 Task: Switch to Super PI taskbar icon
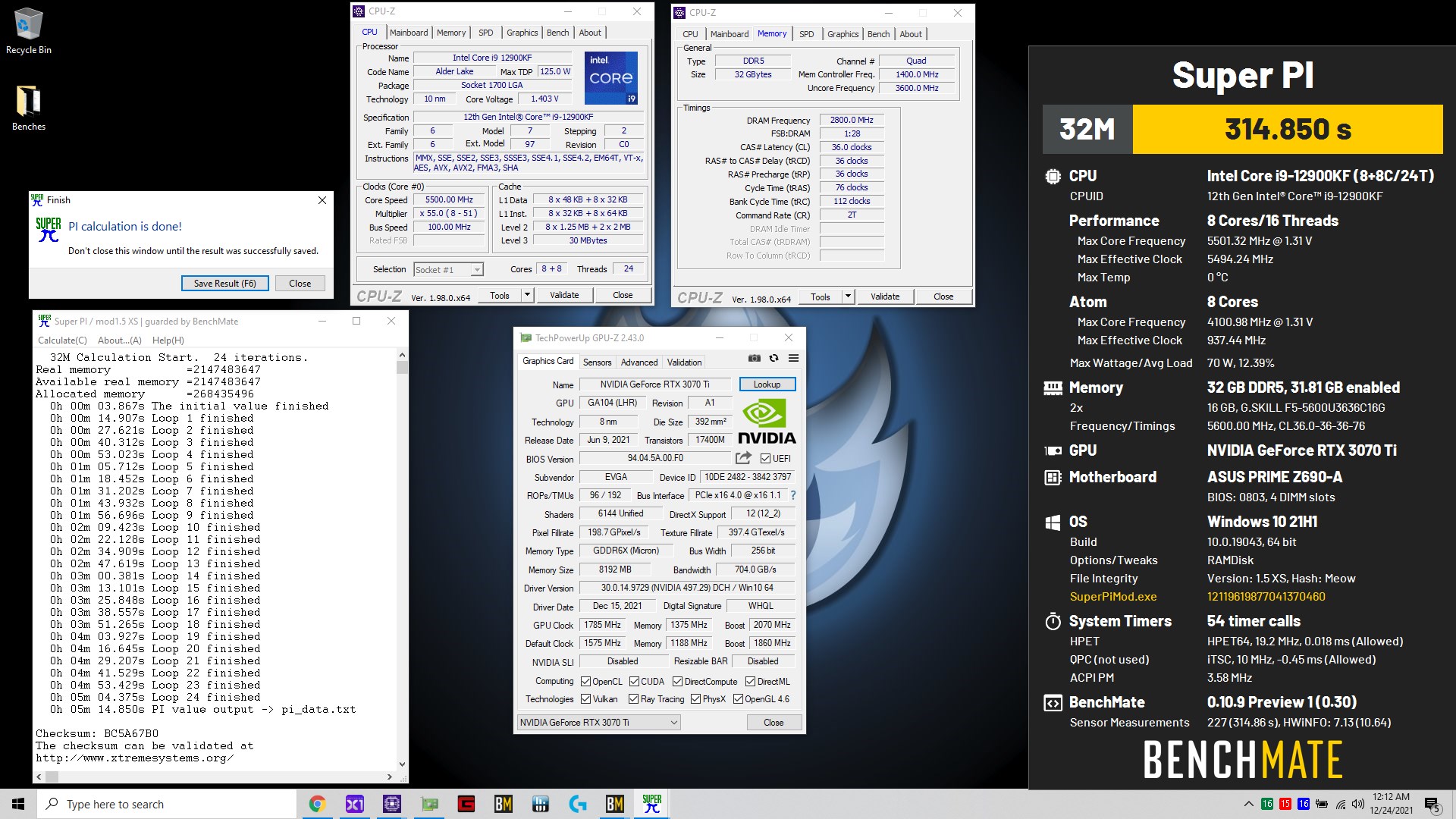(x=652, y=804)
